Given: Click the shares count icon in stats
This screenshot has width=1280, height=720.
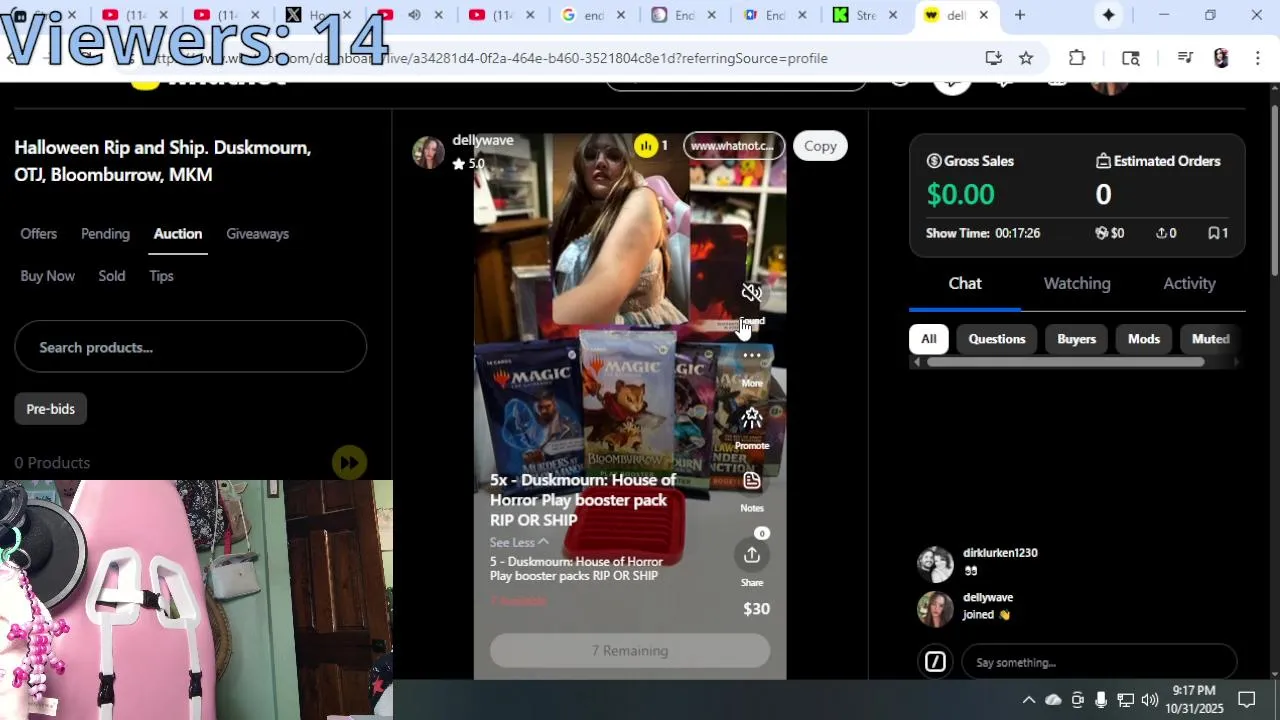Looking at the screenshot, I should 1161,233.
